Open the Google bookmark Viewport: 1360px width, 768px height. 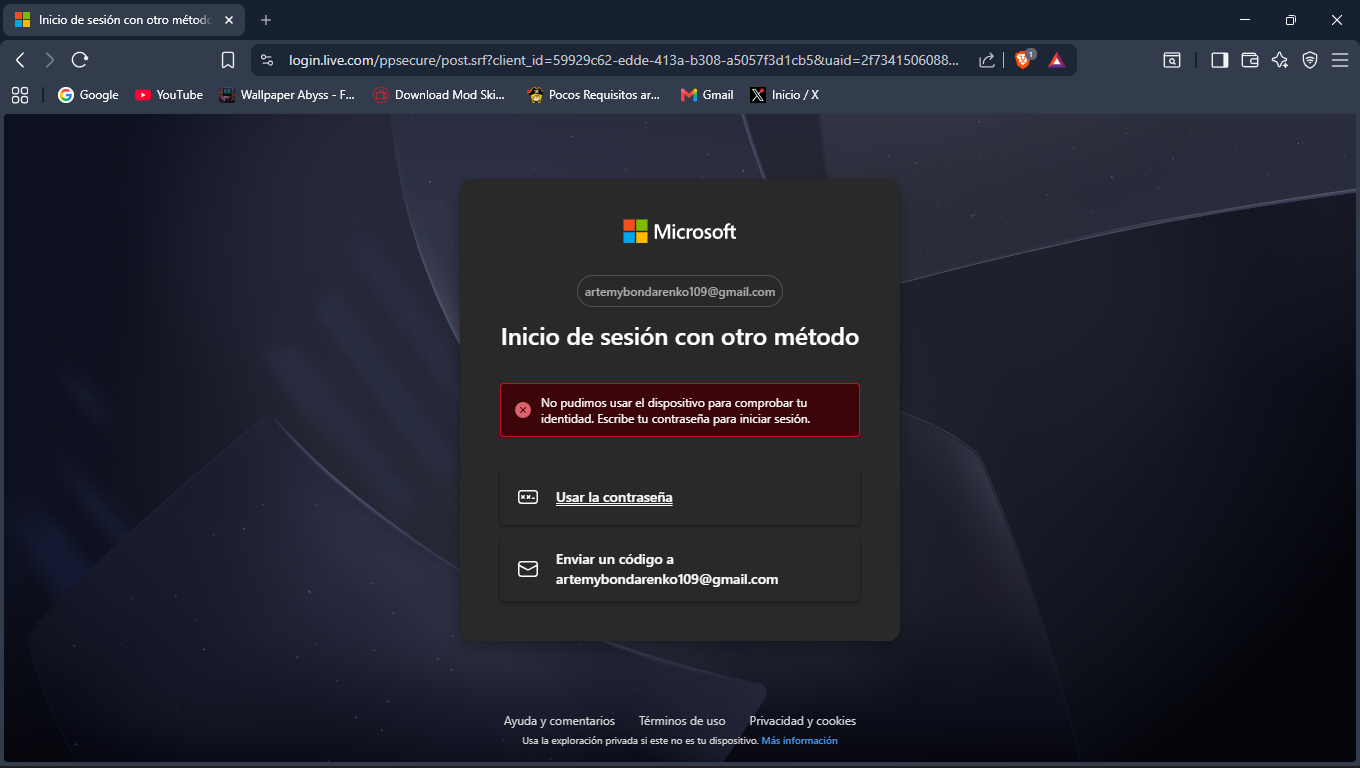[88, 95]
